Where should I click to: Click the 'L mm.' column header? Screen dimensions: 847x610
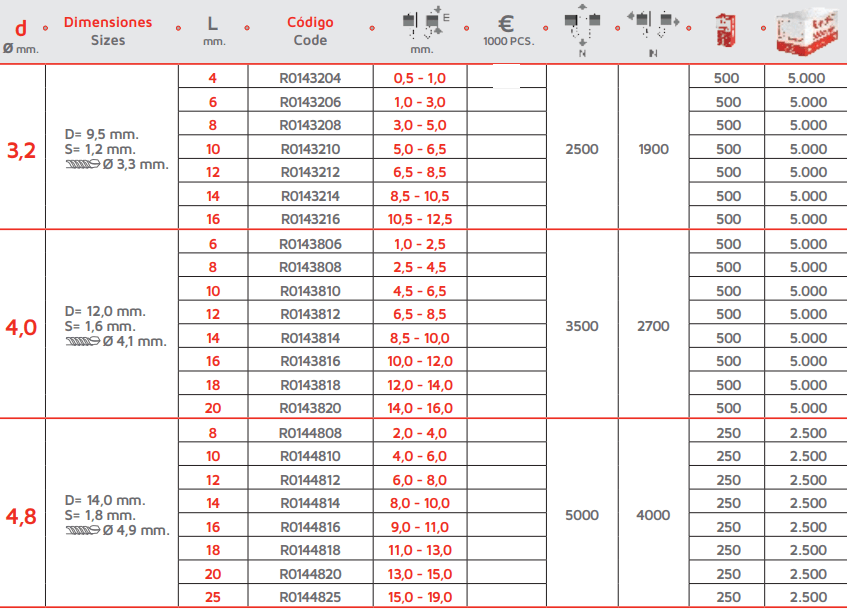click(214, 30)
